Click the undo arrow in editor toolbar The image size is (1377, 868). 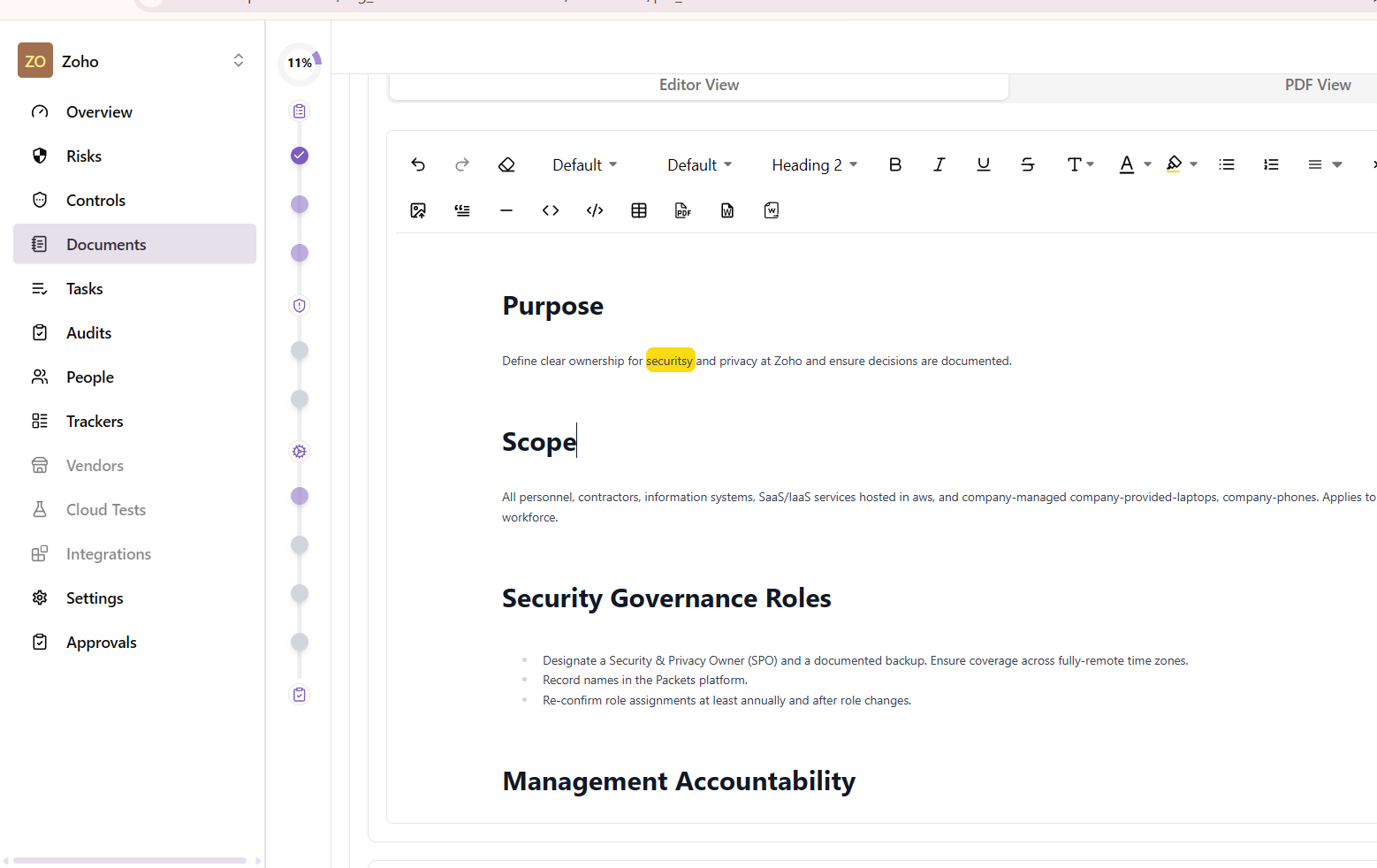418,164
